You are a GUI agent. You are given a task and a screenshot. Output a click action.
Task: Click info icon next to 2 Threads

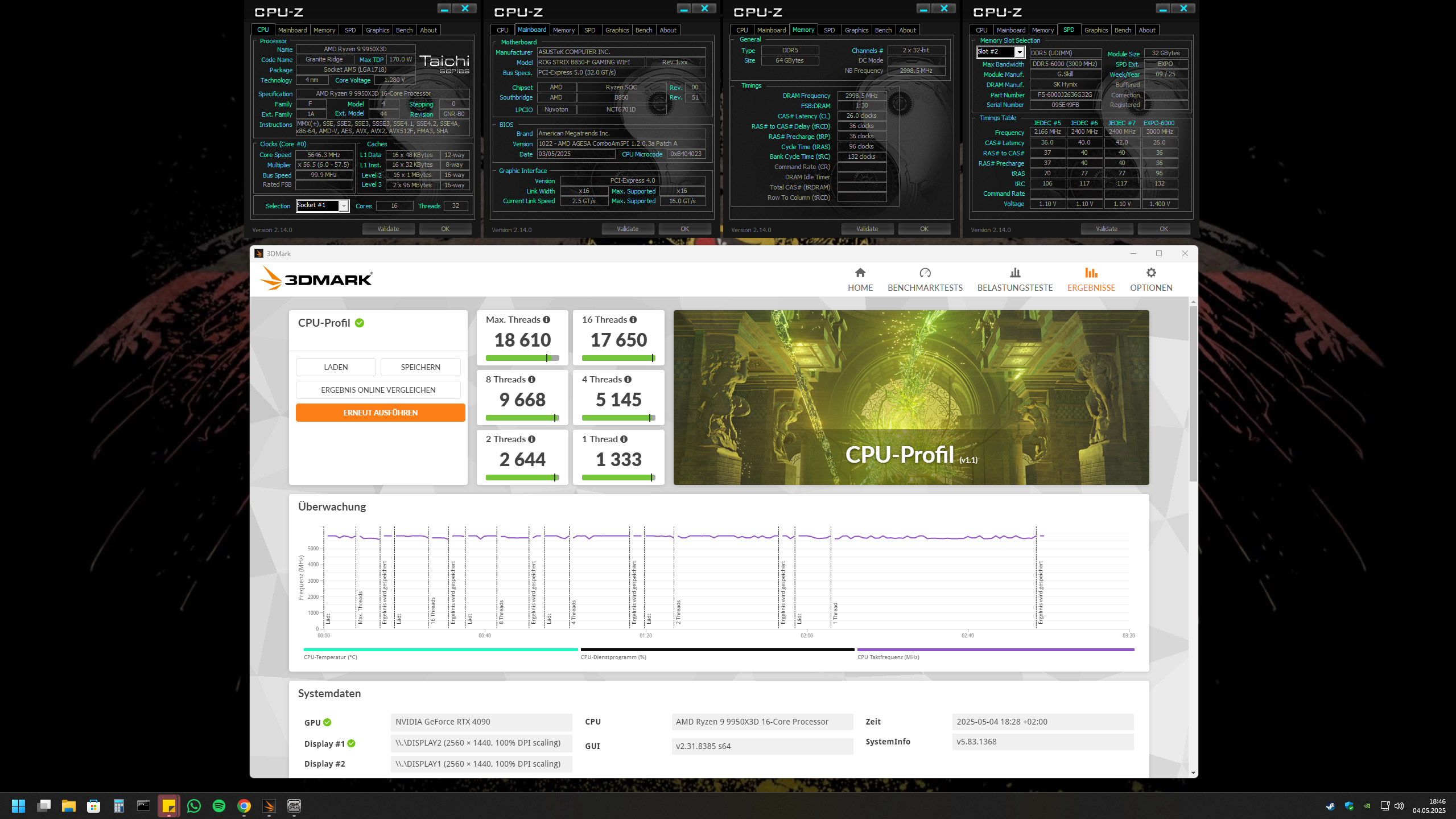click(x=531, y=439)
